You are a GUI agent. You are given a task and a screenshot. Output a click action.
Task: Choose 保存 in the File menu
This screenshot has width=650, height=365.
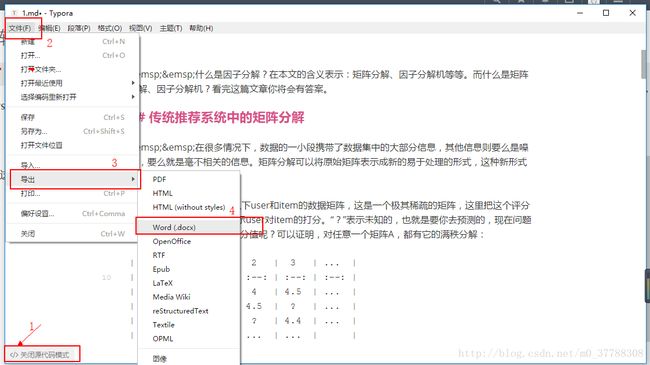tap(73, 117)
